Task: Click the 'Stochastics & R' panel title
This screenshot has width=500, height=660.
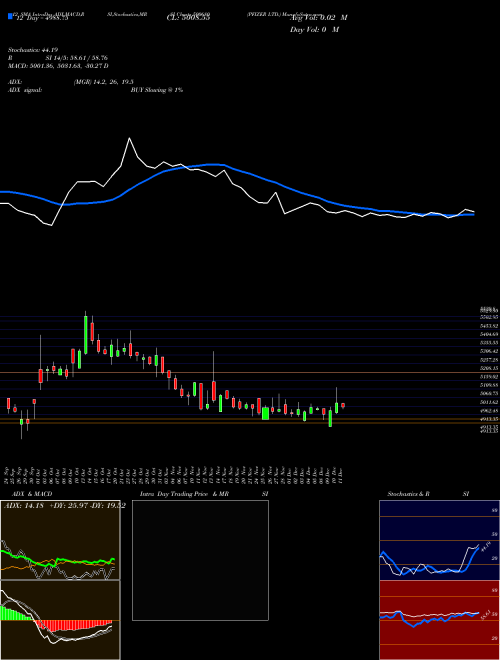Action: [x=408, y=494]
